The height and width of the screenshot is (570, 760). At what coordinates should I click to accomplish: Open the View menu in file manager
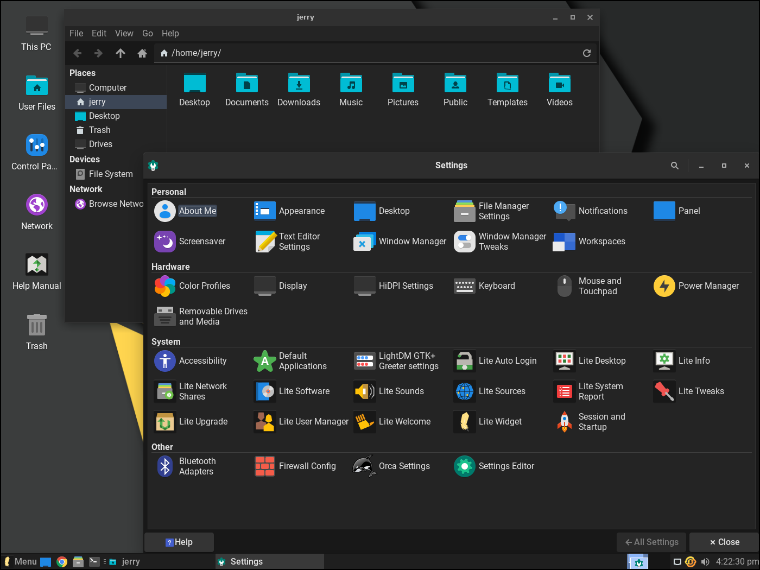124,33
